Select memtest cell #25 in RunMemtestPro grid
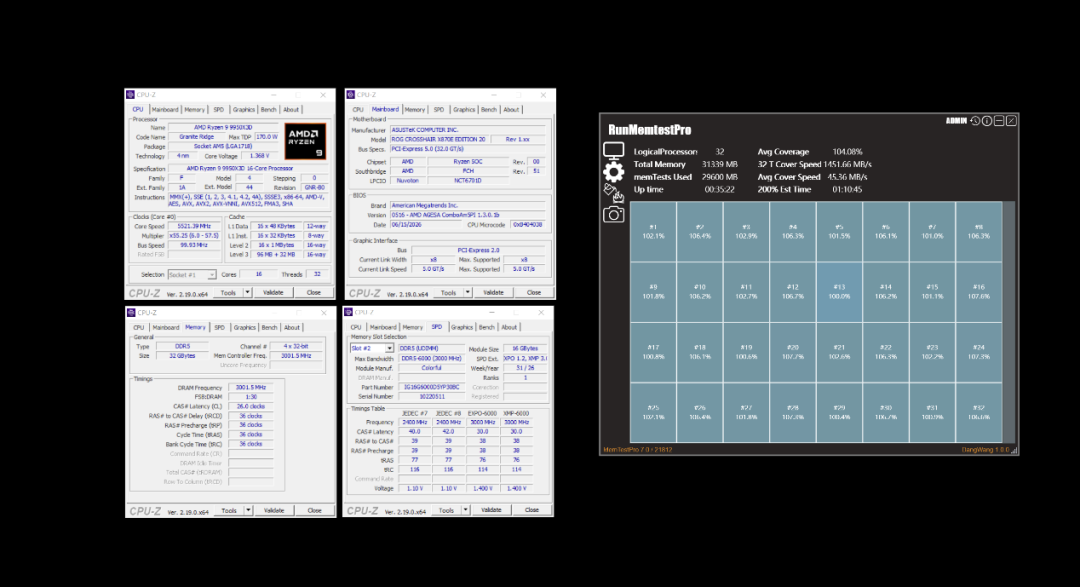Image resolution: width=1080 pixels, height=587 pixels. point(653,413)
